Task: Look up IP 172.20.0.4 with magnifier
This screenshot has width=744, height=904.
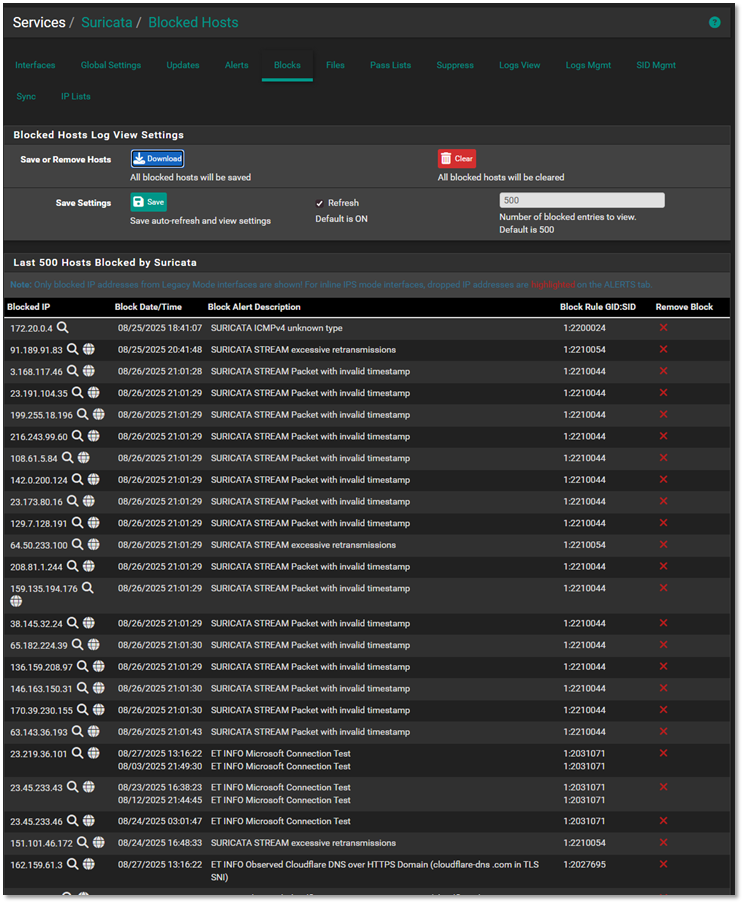Action: click(62, 327)
